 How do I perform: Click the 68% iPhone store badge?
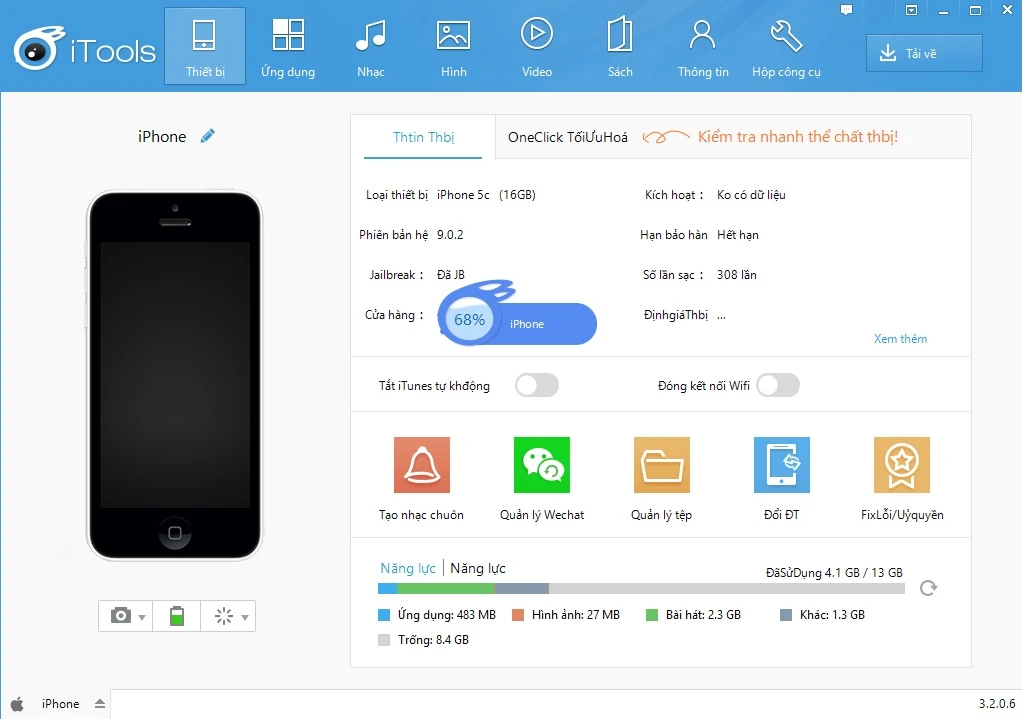point(517,314)
